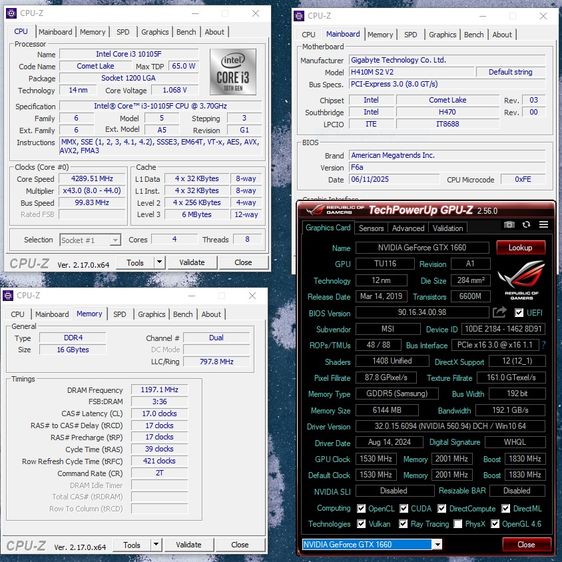Open the About tab in the Memory window
562x562 pixels.
point(211,314)
